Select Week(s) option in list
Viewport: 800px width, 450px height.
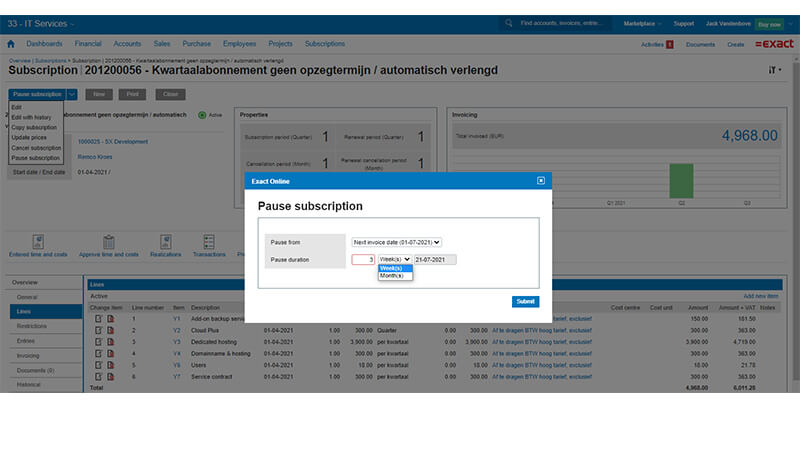coord(395,268)
